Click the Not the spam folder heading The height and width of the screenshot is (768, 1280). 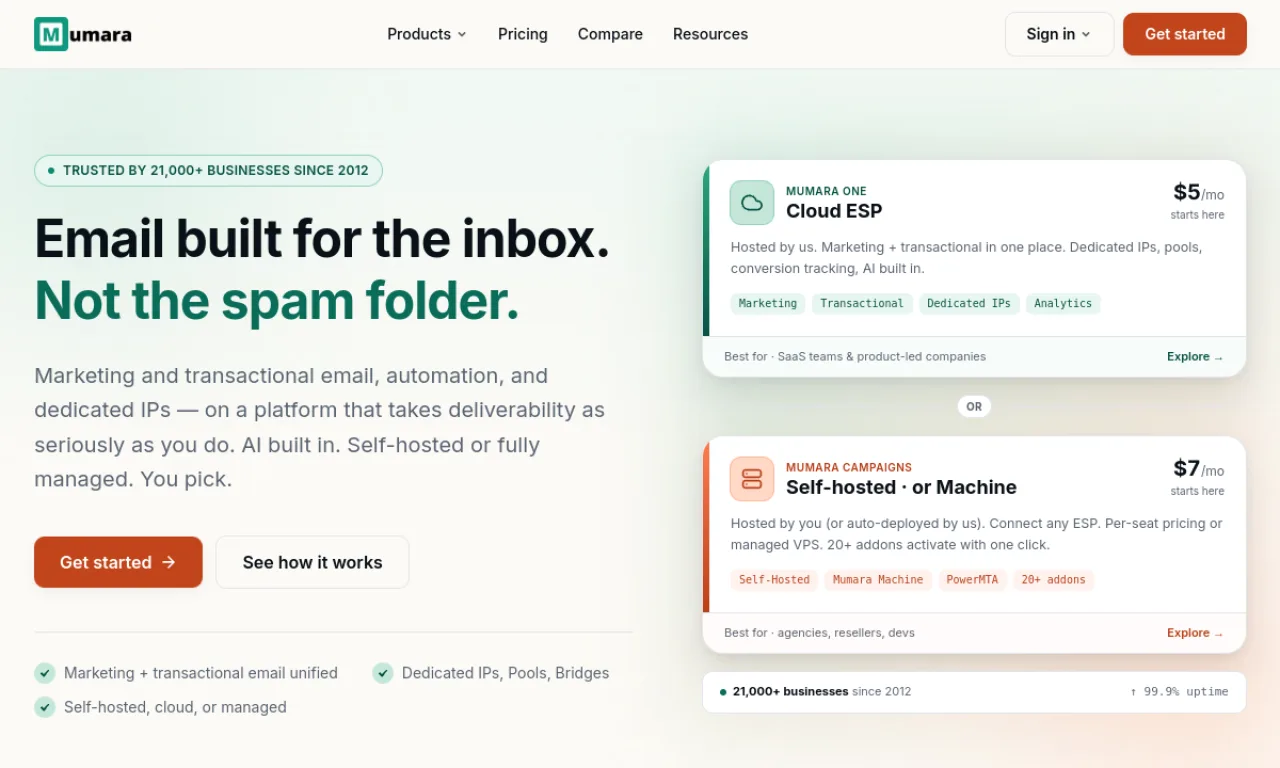coord(277,301)
